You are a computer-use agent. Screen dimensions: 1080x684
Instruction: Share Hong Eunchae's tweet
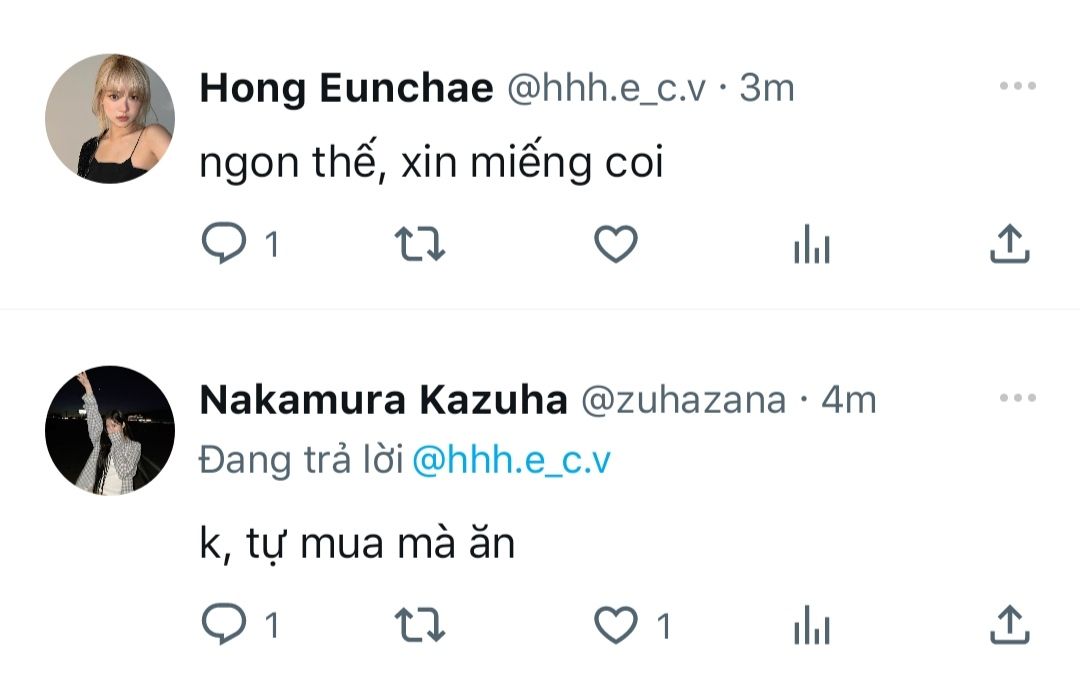pyautogui.click(x=1009, y=244)
